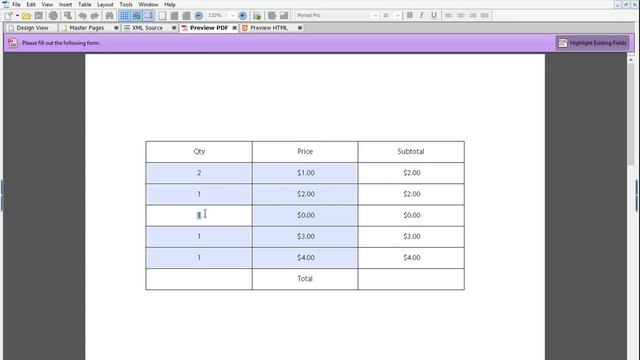This screenshot has height=360, width=640.
Task: Click the $1.00 Price field
Action: coord(305,173)
